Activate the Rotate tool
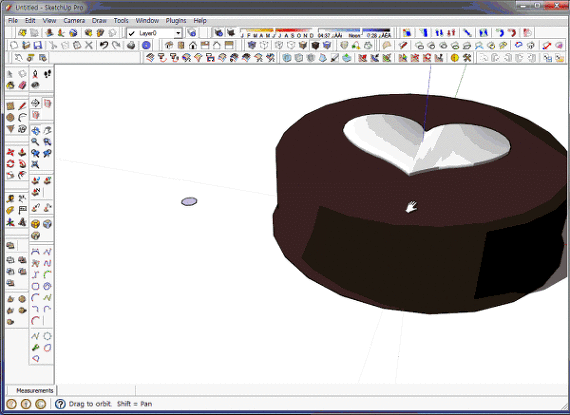Image resolution: width=570 pixels, height=415 pixels. click(10, 164)
